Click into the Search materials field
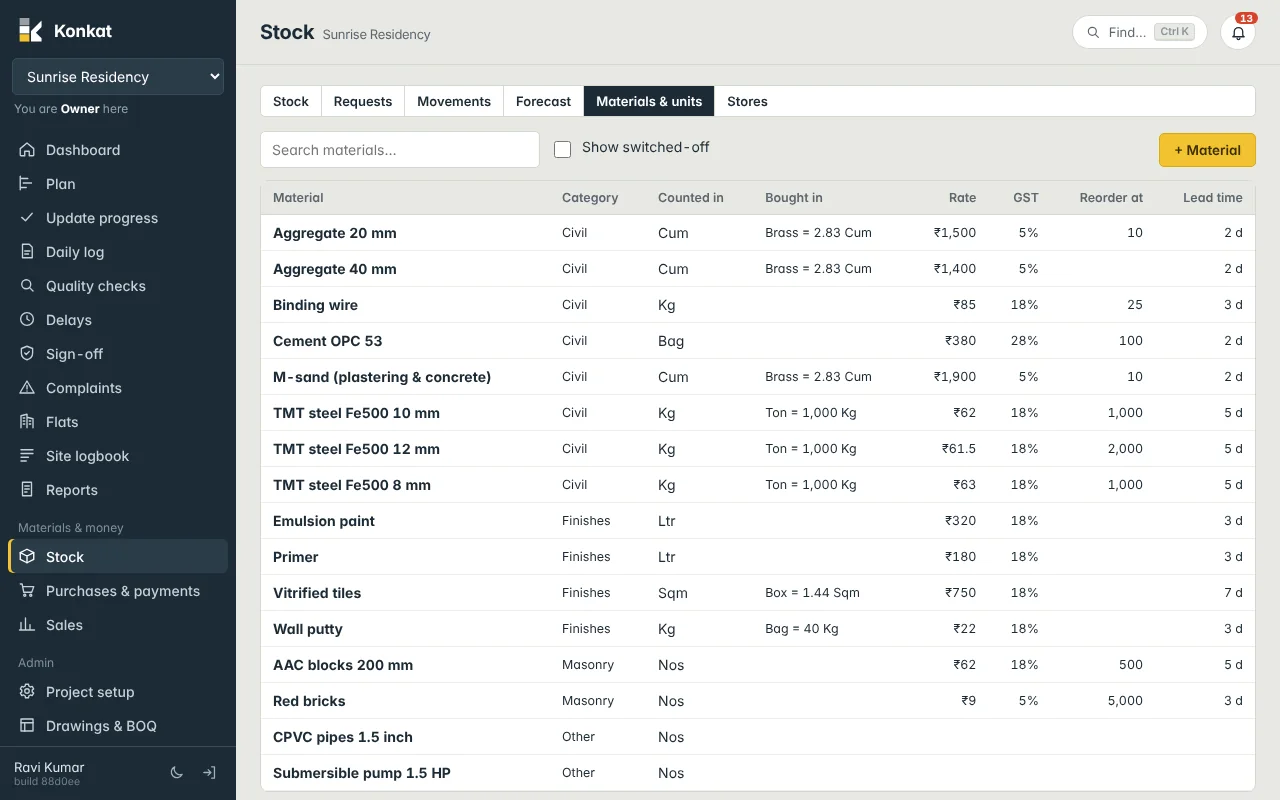1280x800 pixels. [x=400, y=150]
